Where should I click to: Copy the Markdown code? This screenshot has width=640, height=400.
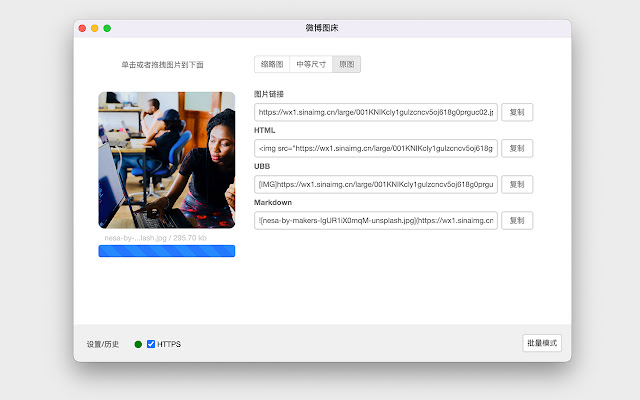(x=517, y=220)
